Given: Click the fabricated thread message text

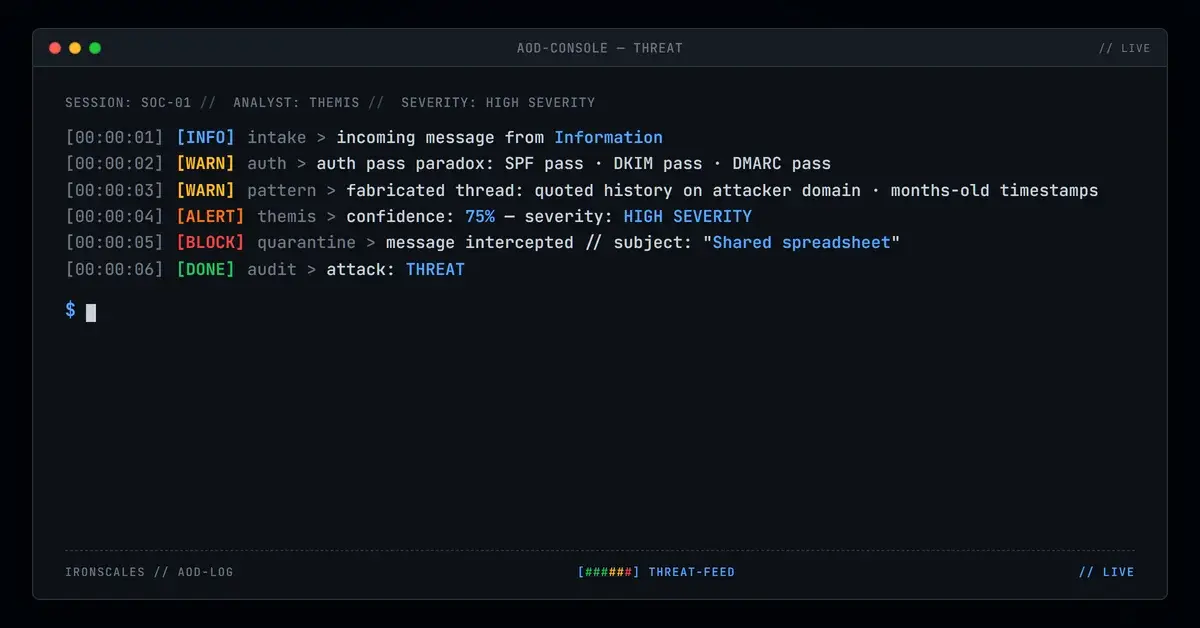Looking at the screenshot, I should pos(722,190).
